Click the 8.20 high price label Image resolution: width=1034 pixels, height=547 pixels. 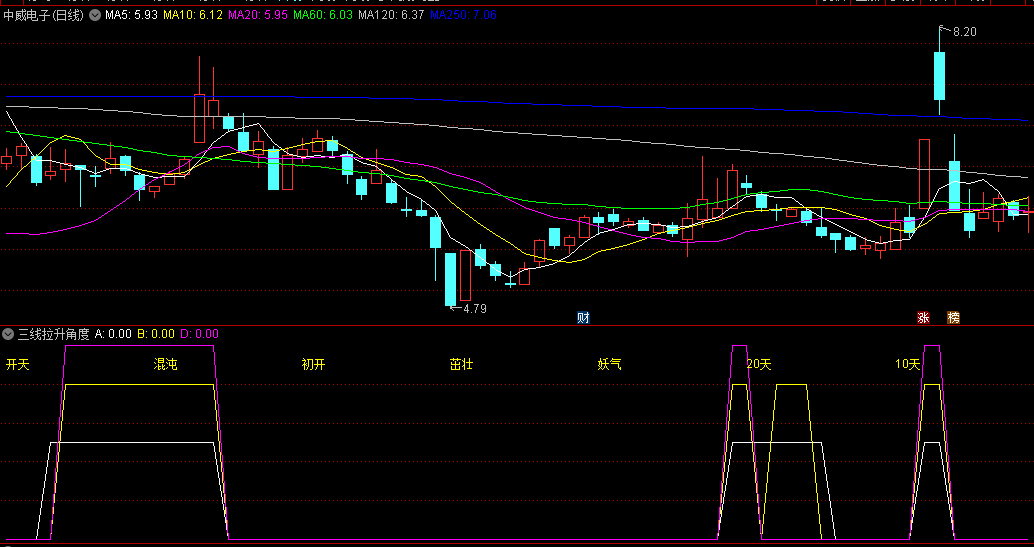965,32
